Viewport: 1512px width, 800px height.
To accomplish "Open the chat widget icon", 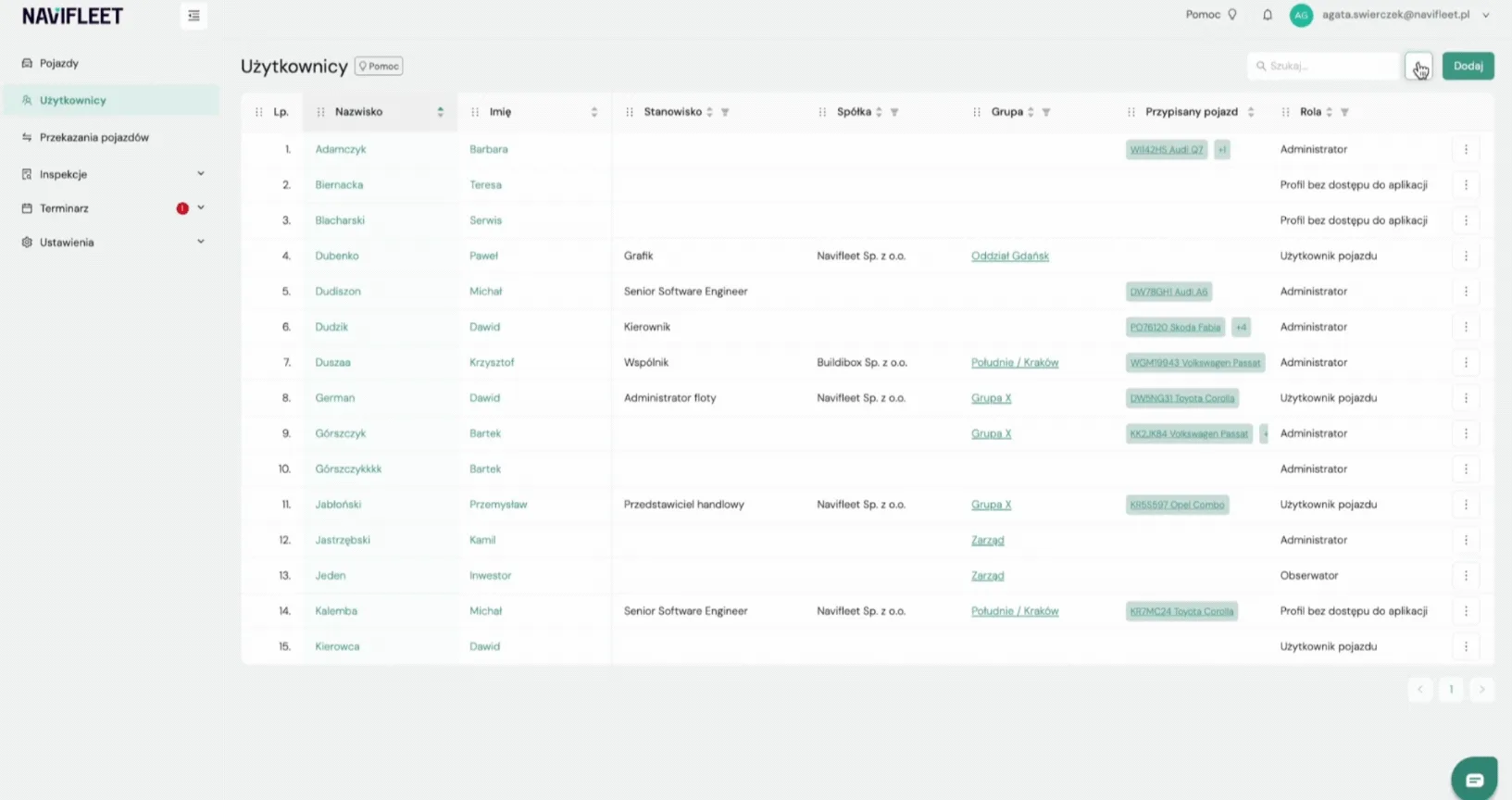I will 1474,779.
